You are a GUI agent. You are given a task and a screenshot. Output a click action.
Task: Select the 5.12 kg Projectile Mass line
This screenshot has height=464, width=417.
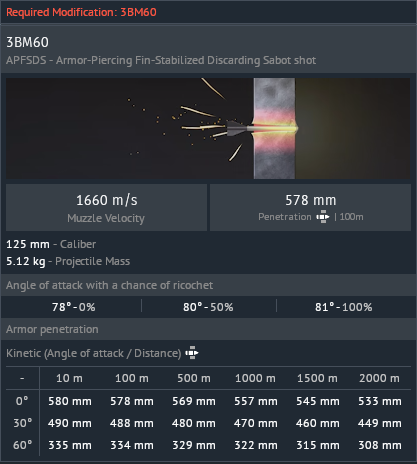68,261
